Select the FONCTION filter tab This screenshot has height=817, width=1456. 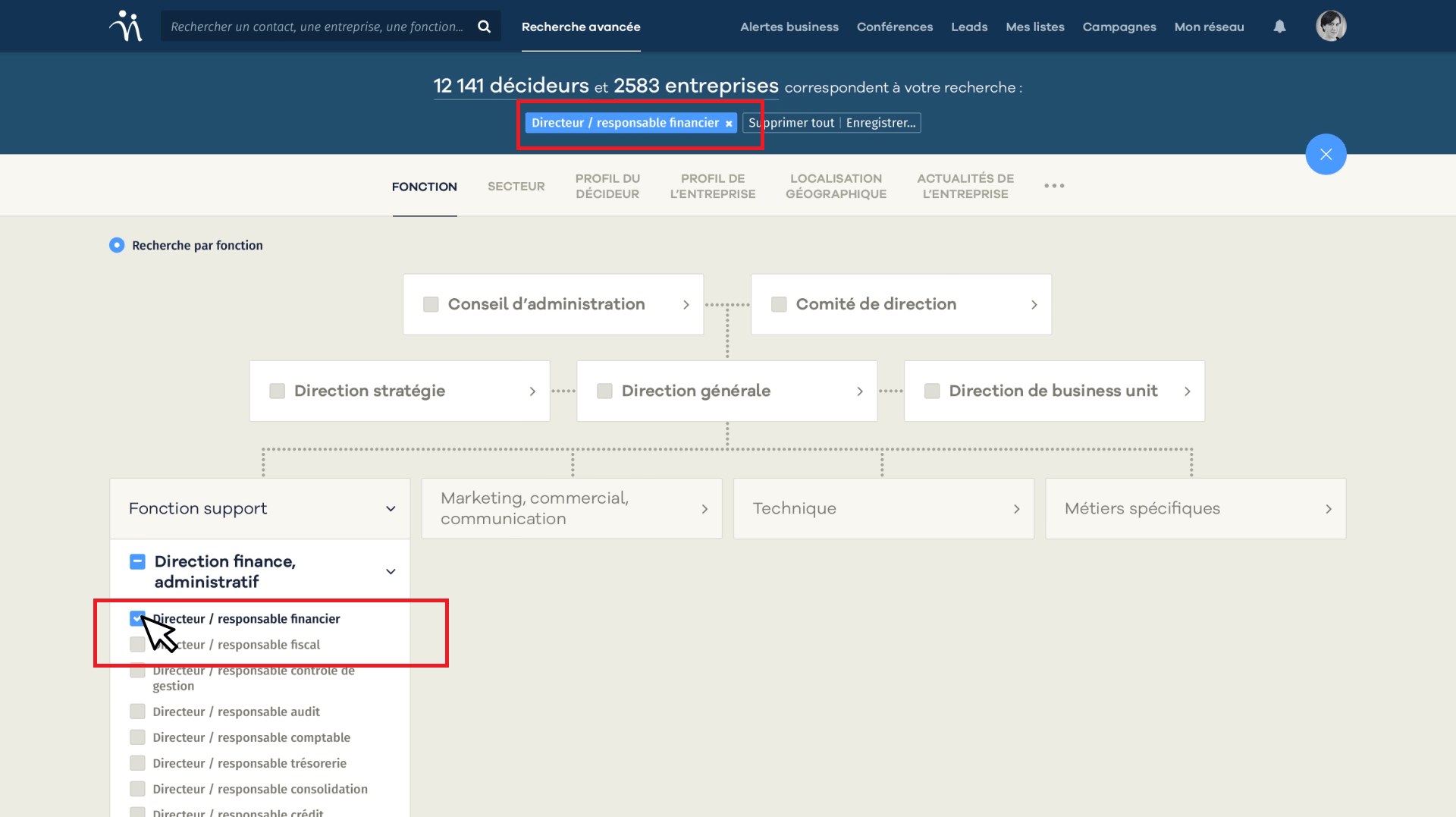[x=425, y=187]
